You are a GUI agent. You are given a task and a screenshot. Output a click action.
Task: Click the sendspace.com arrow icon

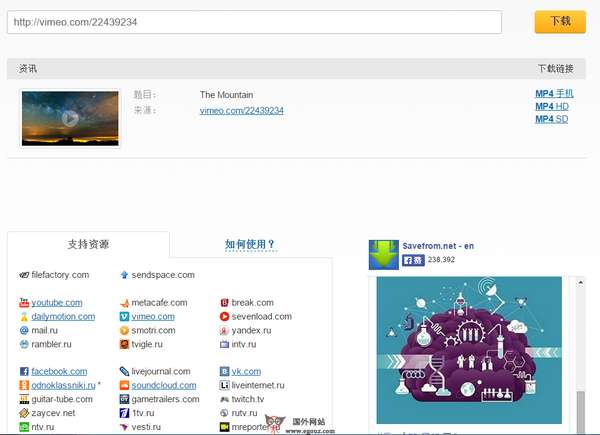point(124,275)
